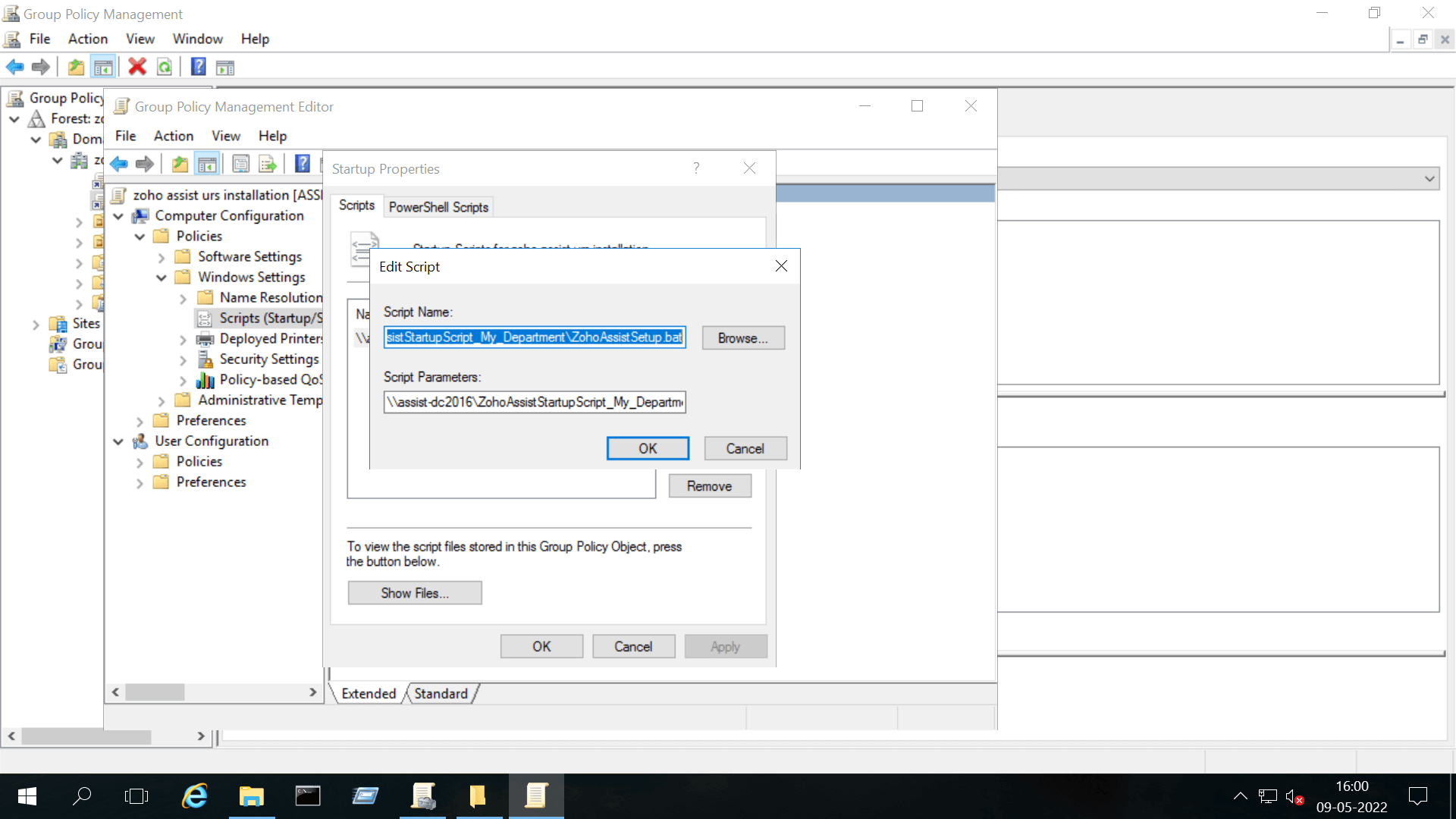
Task: Open the Help icon in the editor toolbar
Action: click(x=302, y=163)
